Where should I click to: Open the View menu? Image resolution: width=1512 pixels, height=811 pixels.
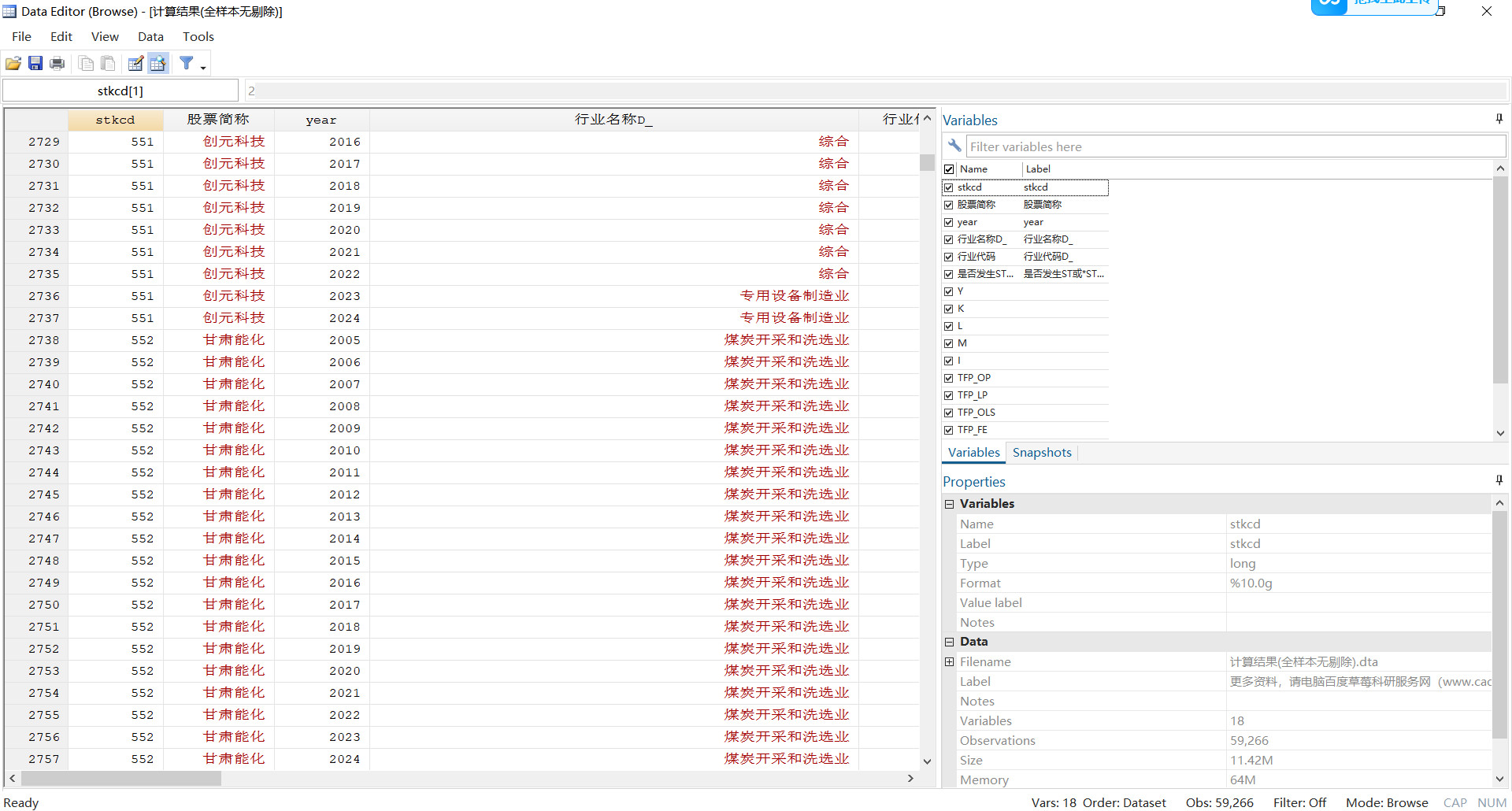[x=105, y=36]
